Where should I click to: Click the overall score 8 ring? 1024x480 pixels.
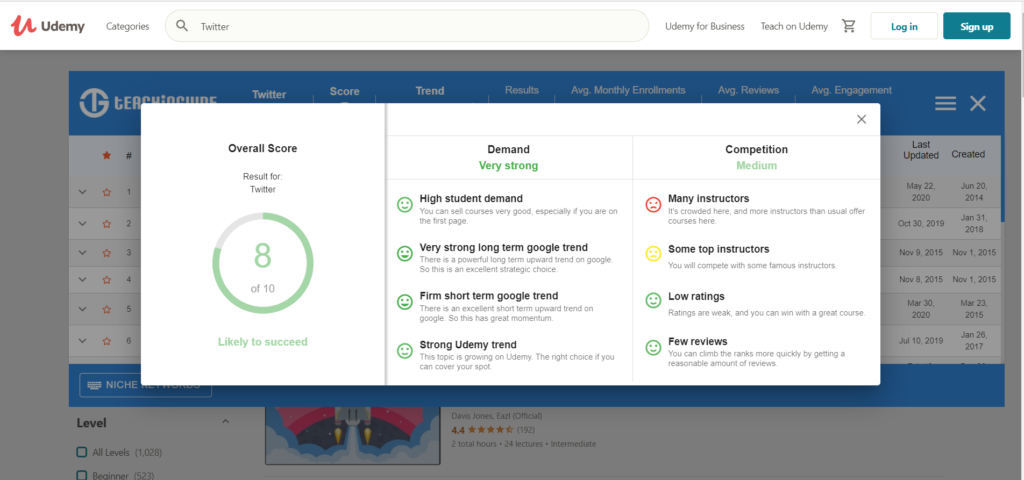[263, 263]
